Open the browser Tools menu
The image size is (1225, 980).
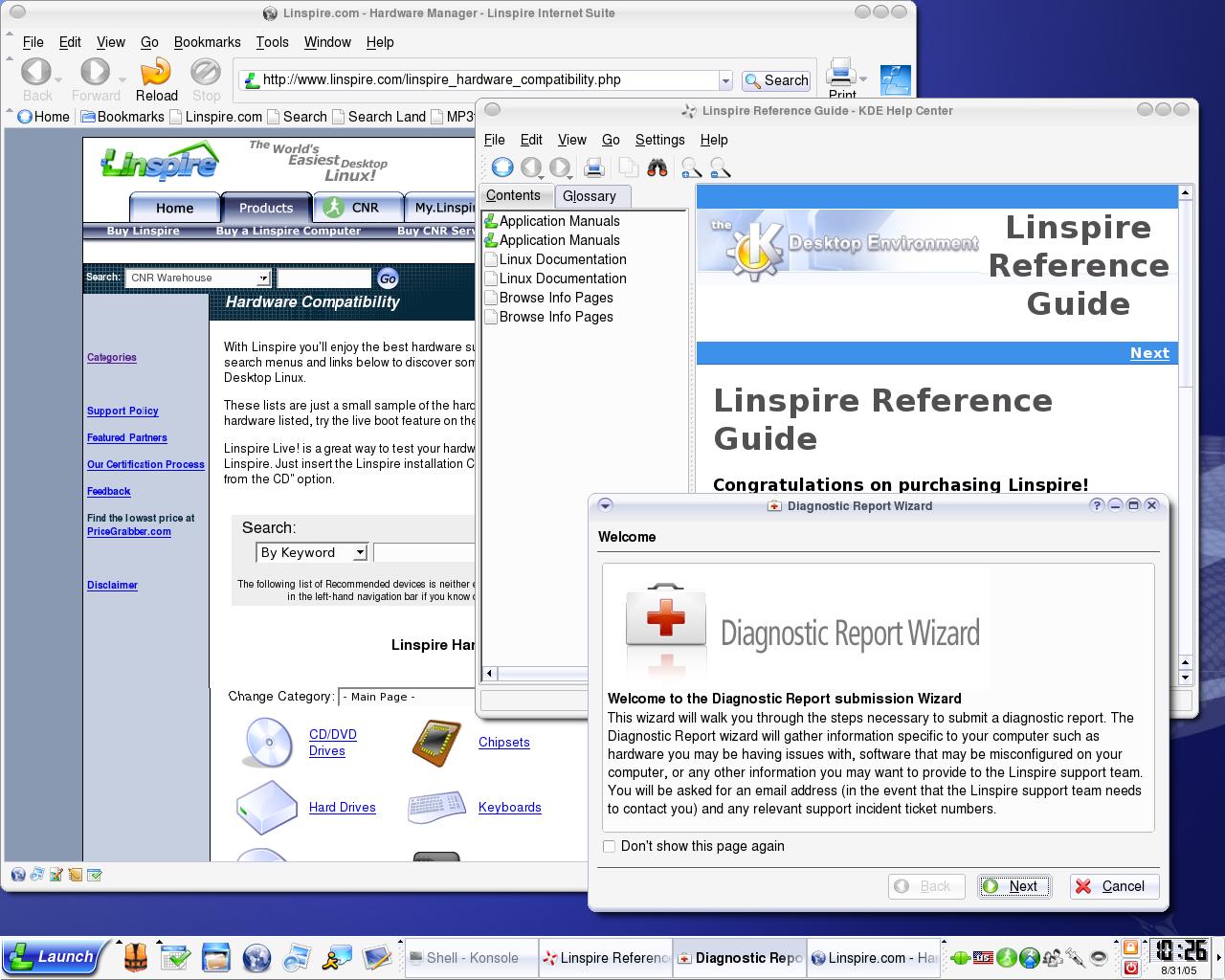272,42
